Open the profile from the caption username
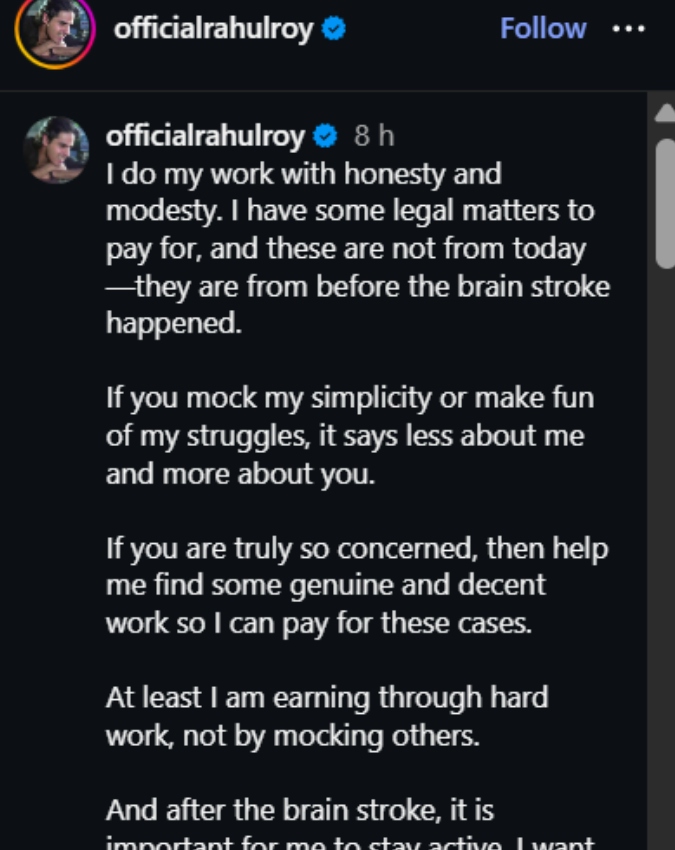The height and width of the screenshot is (850, 675). click(x=205, y=136)
